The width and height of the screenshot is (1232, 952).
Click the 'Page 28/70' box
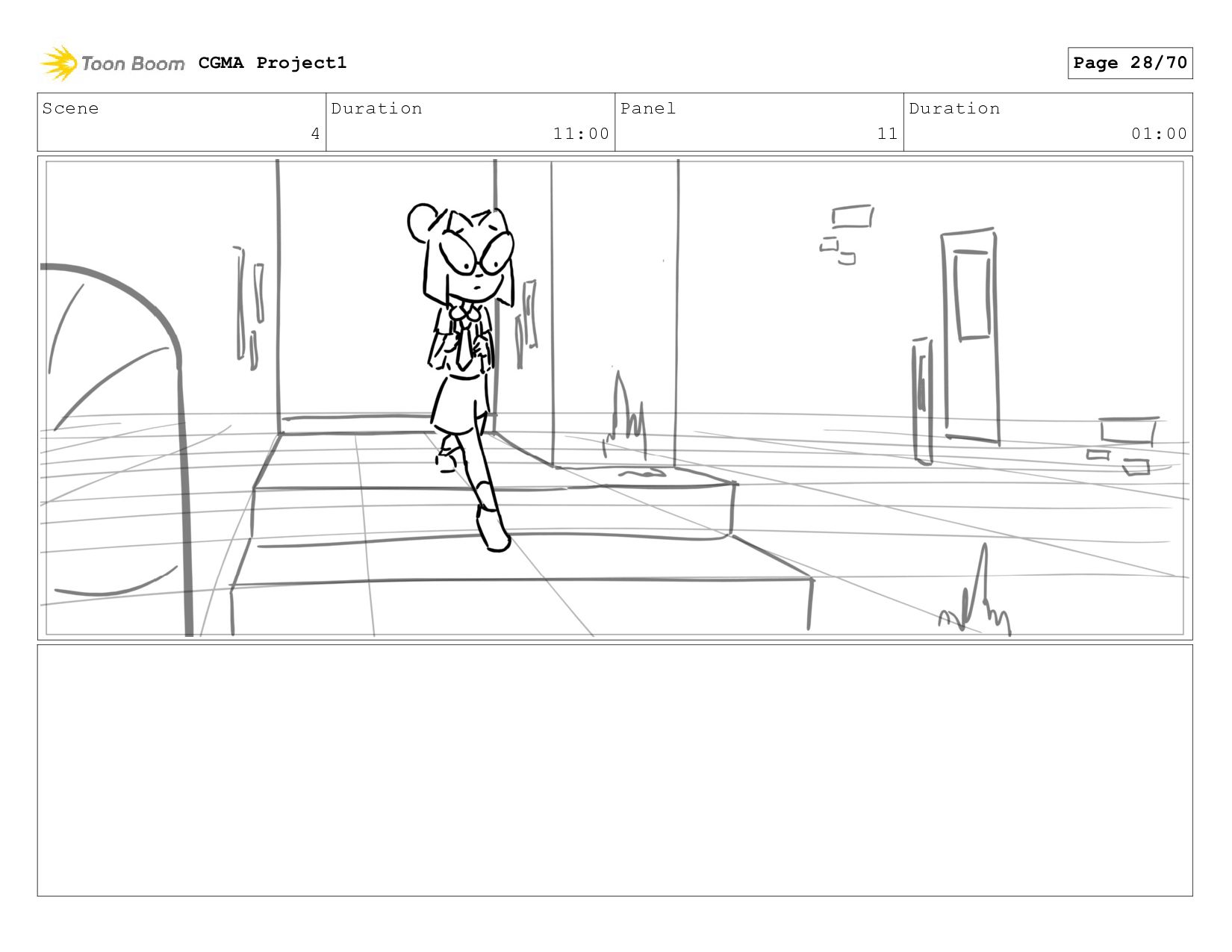tap(1130, 63)
